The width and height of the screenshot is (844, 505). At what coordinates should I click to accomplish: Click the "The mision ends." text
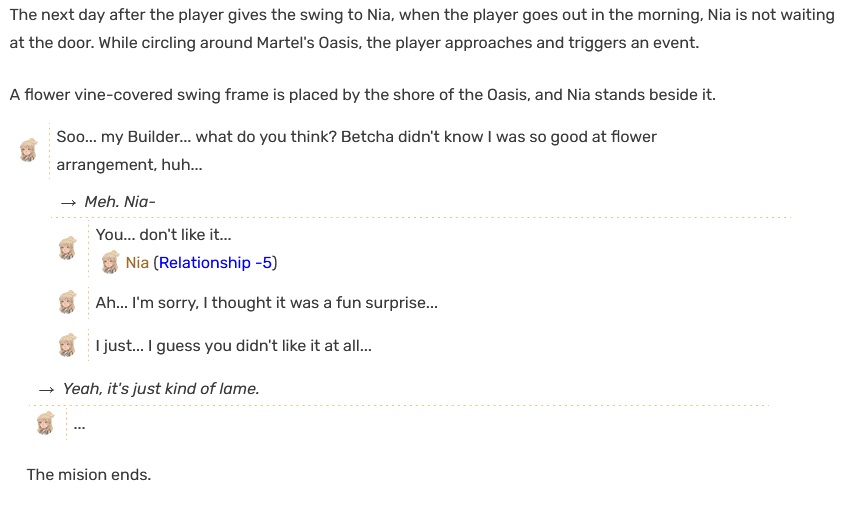[x=89, y=475]
